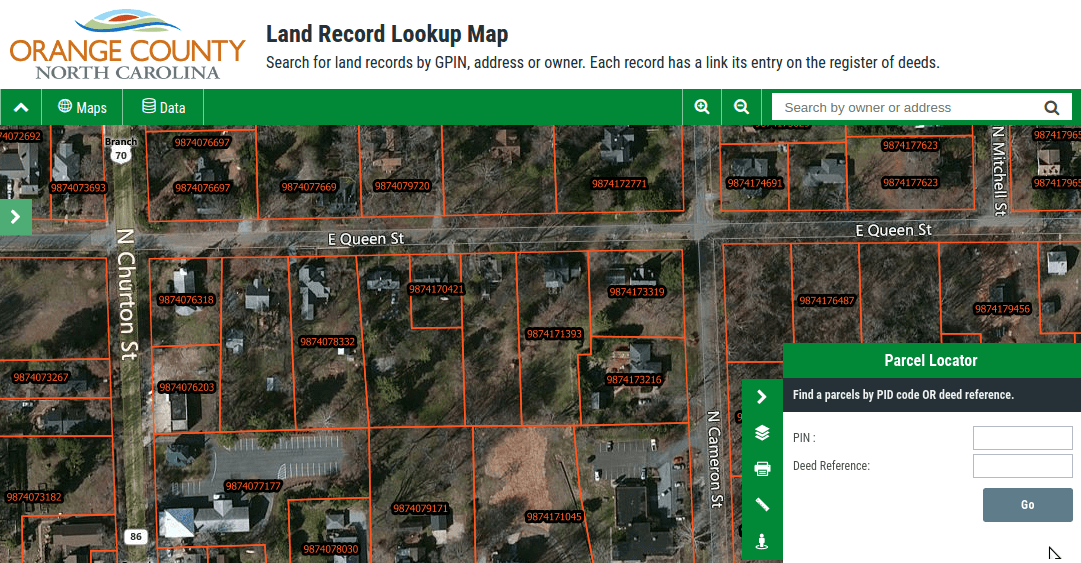Open the Maps menu
Image resolution: width=1081 pixels, height=563 pixels.
tap(82, 108)
